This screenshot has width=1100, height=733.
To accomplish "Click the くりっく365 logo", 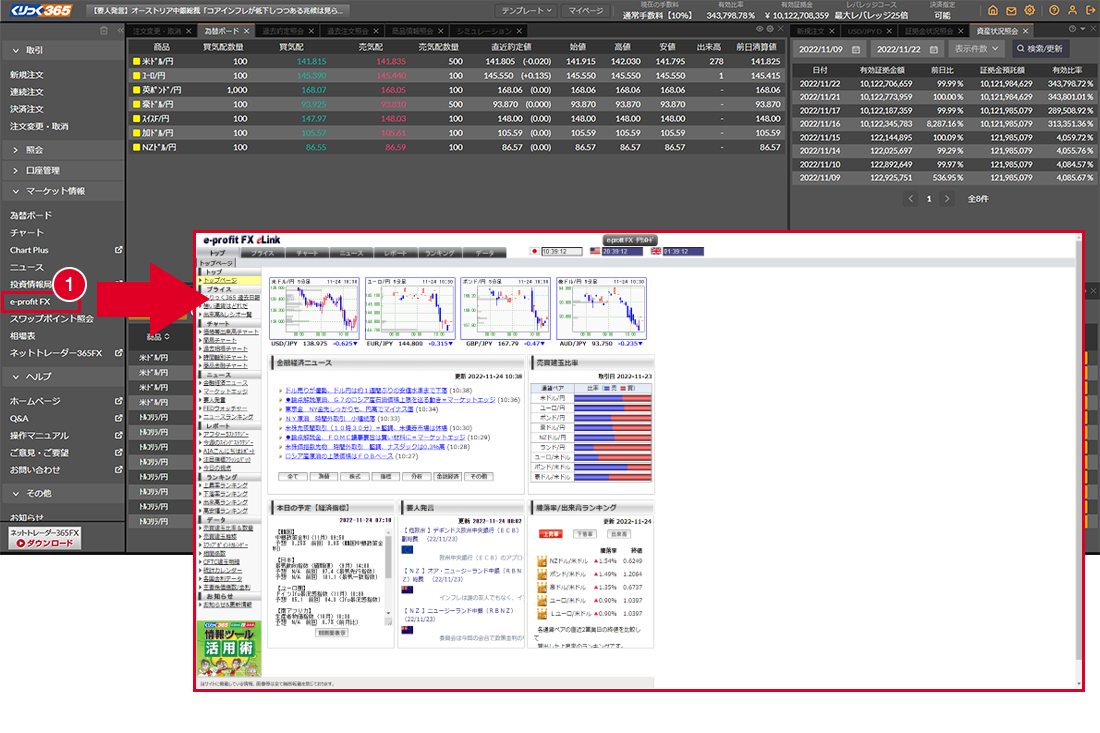I will coord(41,11).
